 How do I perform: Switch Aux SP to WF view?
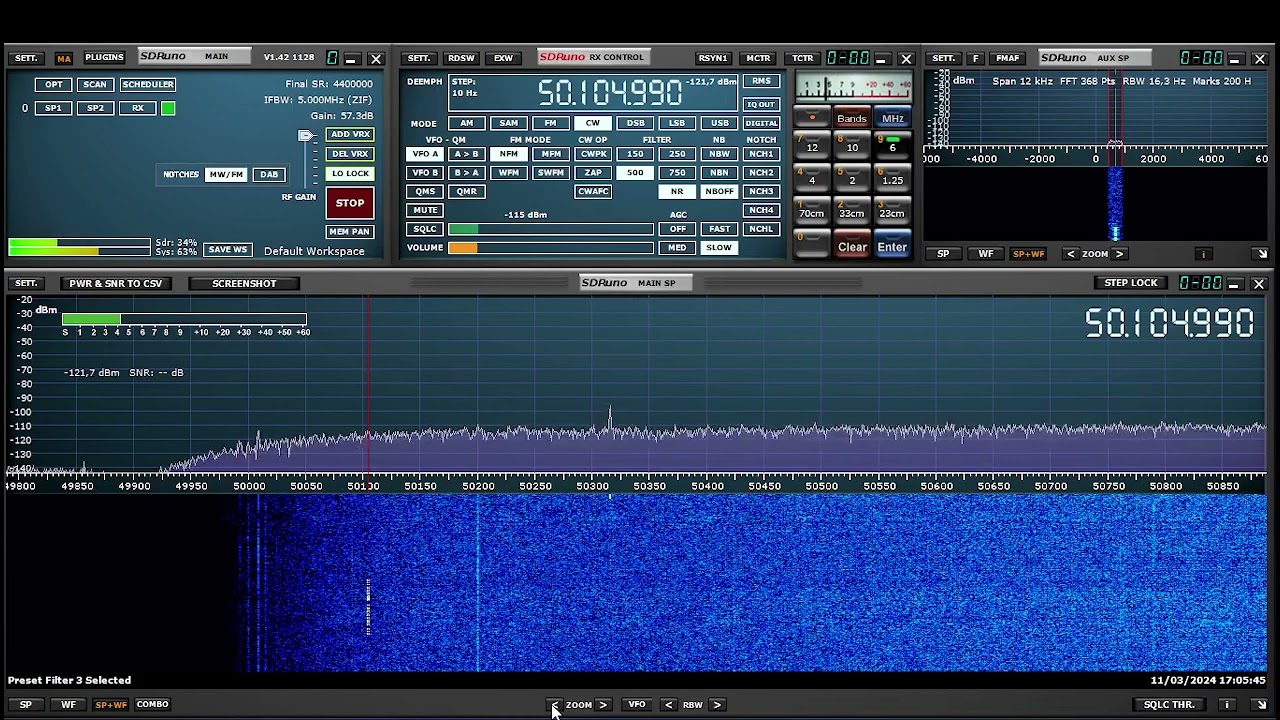(x=985, y=254)
